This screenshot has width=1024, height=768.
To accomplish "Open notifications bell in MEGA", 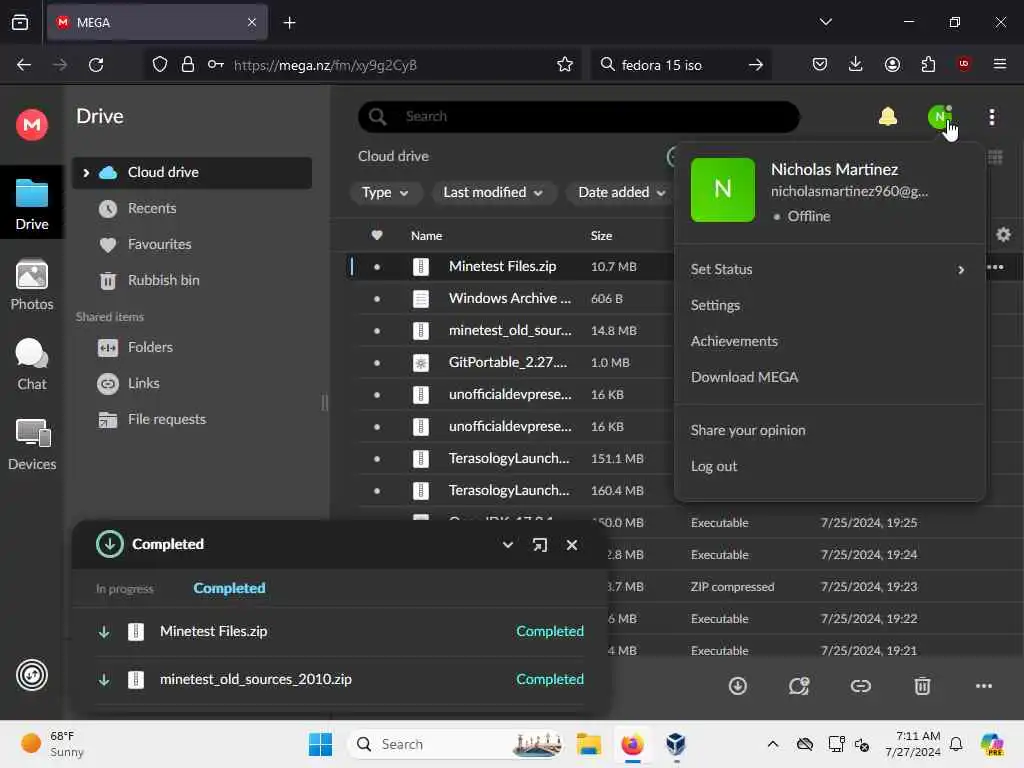I will click(x=888, y=117).
